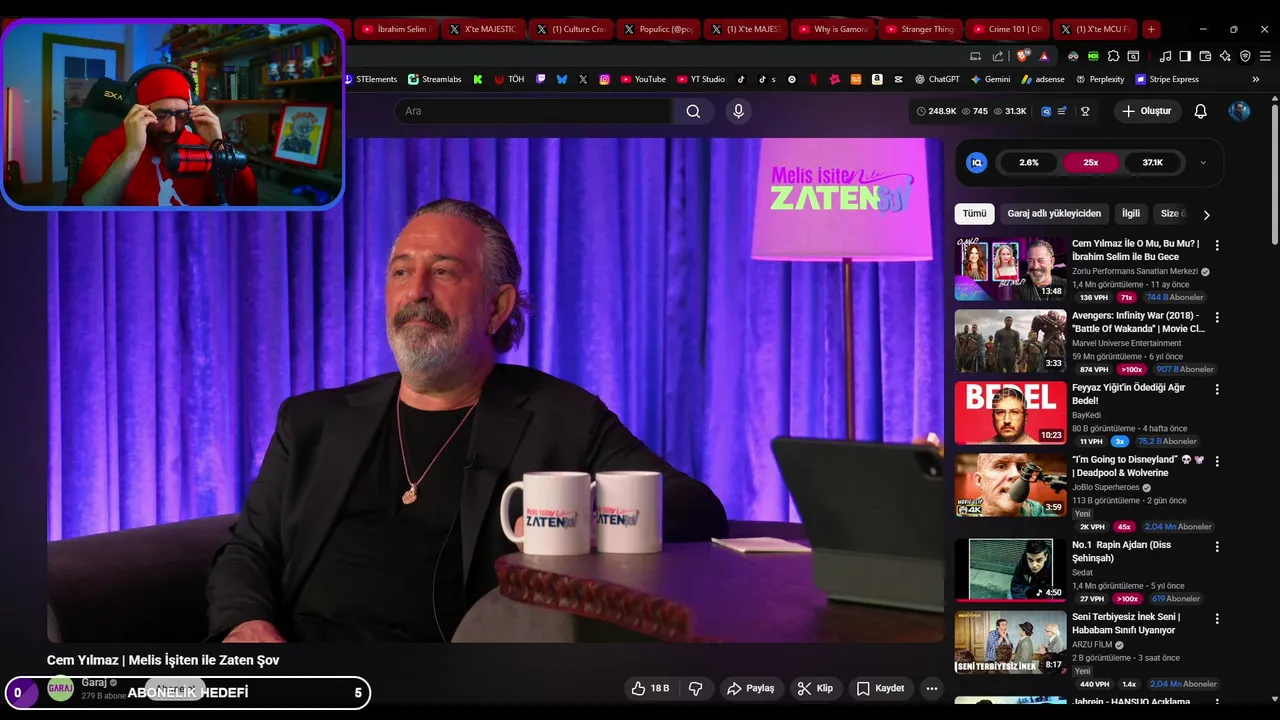Show more filter chips with right arrow
This screenshot has width=1280, height=720.
tap(1206, 214)
